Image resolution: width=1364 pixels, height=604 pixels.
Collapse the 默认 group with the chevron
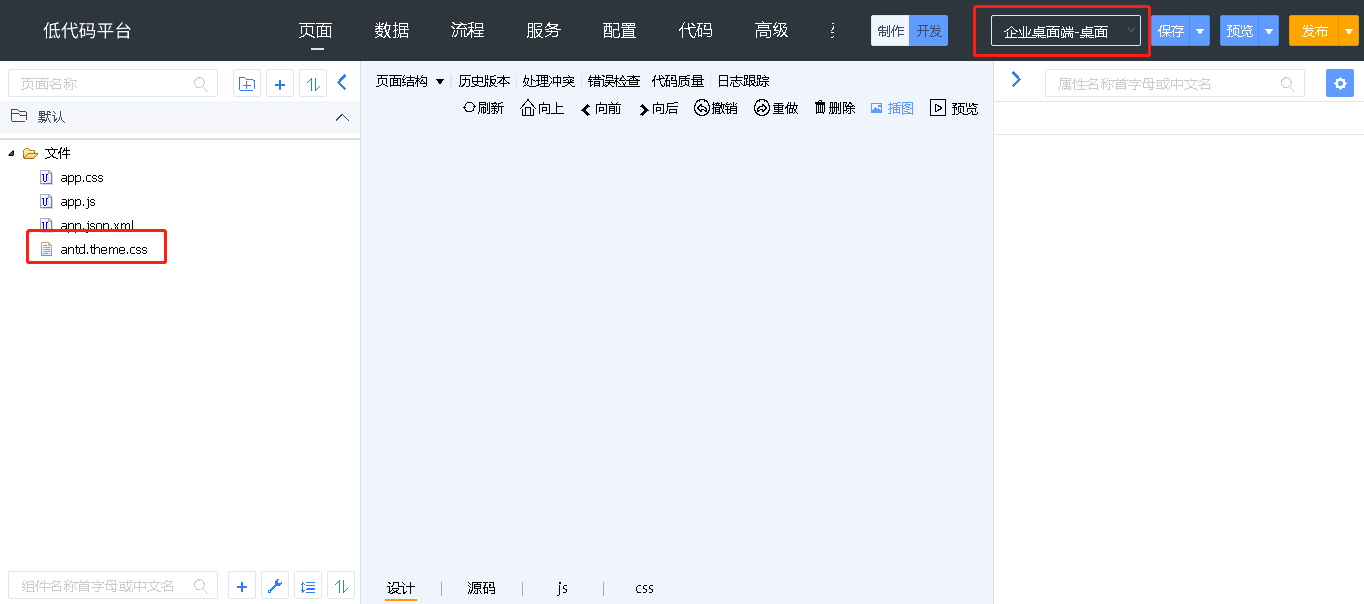(342, 117)
